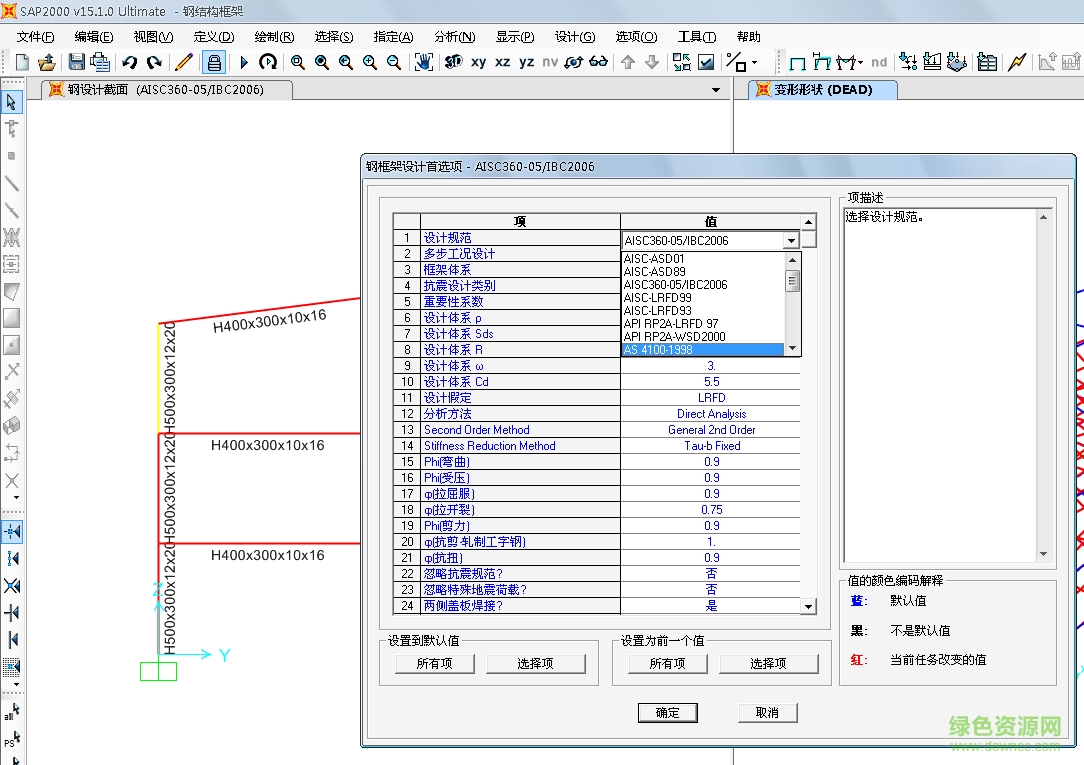
Task: Run the analysis
Action: 242,62
